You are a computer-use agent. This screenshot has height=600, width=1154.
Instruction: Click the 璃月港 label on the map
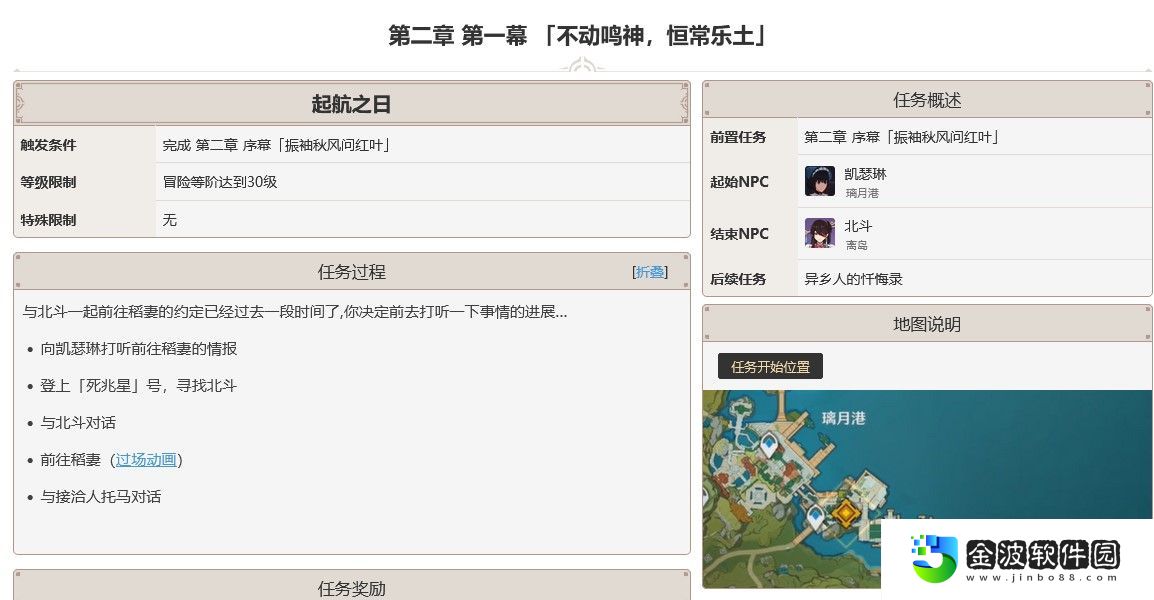coord(843,418)
